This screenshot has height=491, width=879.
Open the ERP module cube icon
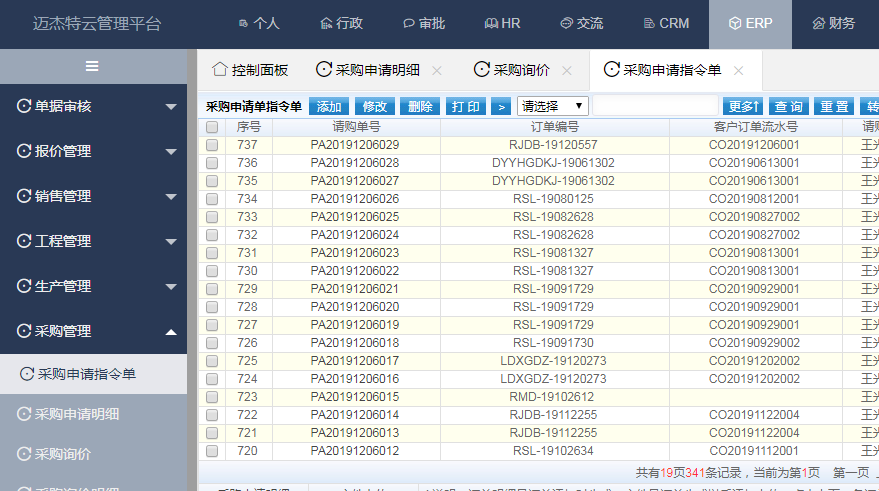tap(735, 23)
